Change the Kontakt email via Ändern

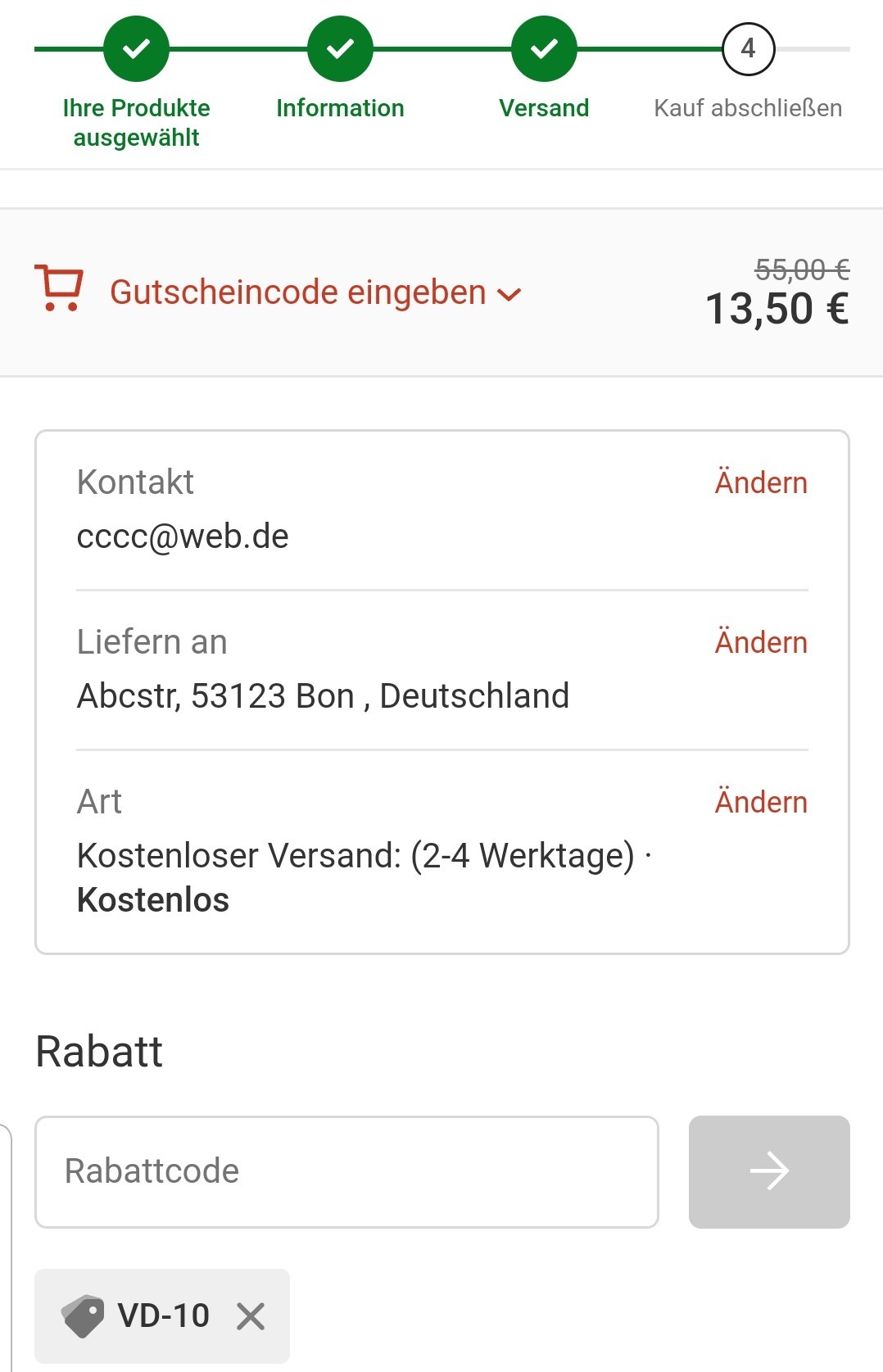(761, 482)
